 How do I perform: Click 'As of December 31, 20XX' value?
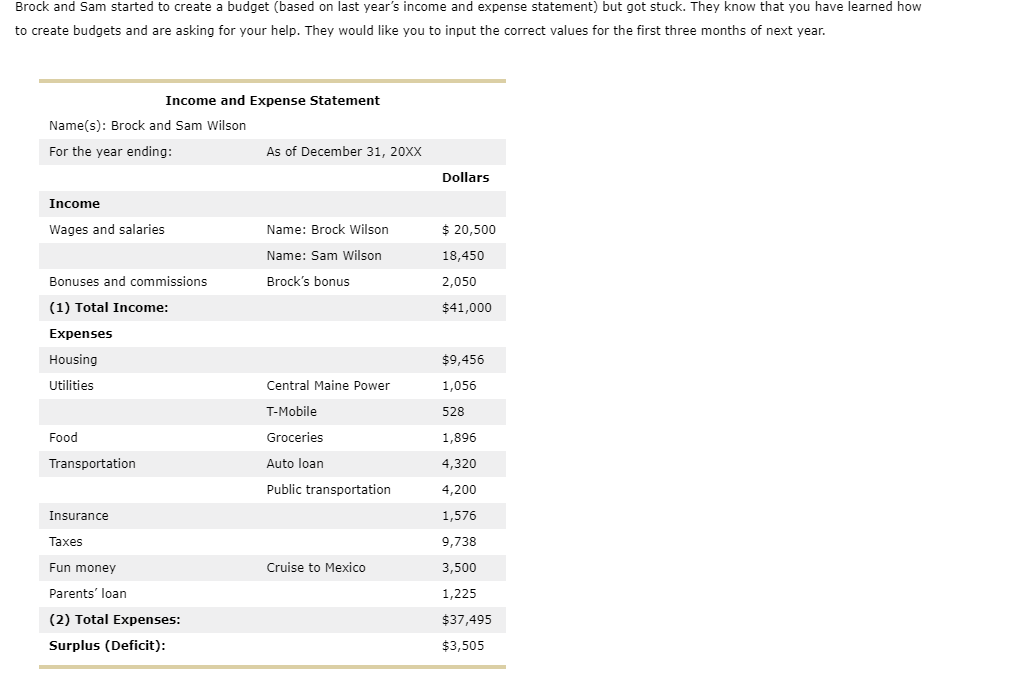pos(344,151)
